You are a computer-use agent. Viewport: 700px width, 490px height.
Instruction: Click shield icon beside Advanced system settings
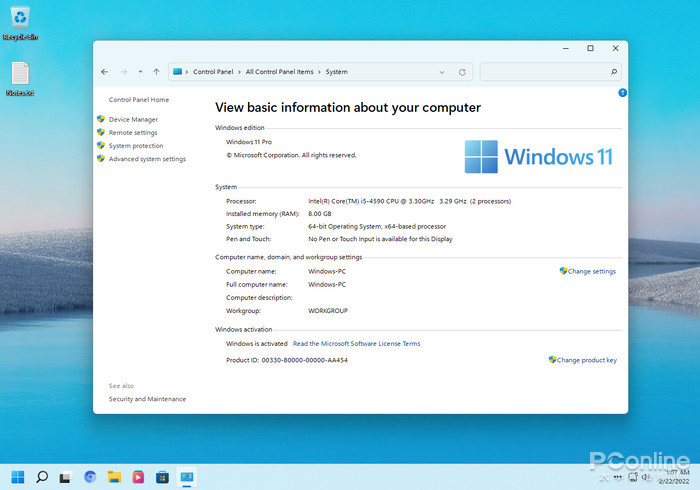[x=101, y=158]
